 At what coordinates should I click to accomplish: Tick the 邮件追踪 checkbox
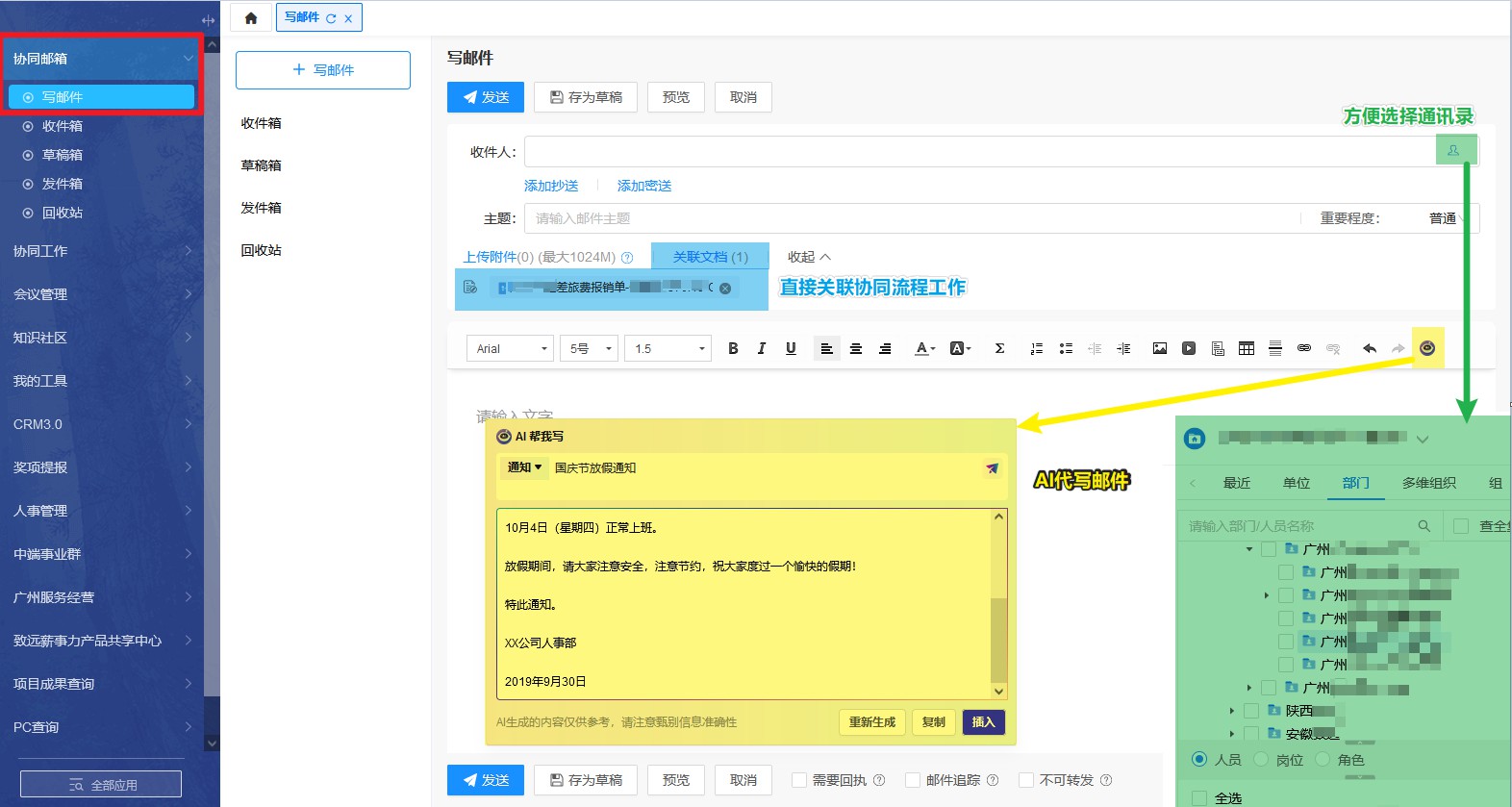click(913, 780)
